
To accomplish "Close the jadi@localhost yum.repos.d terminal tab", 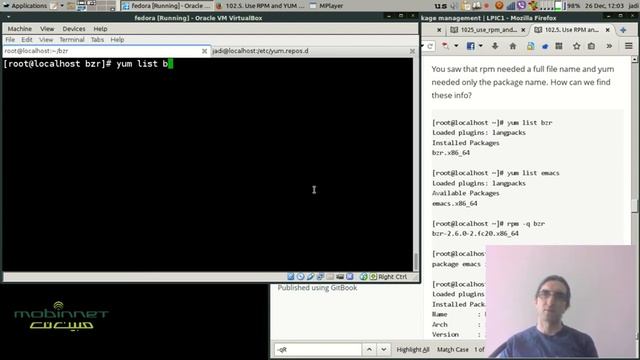I will (x=412, y=51).
